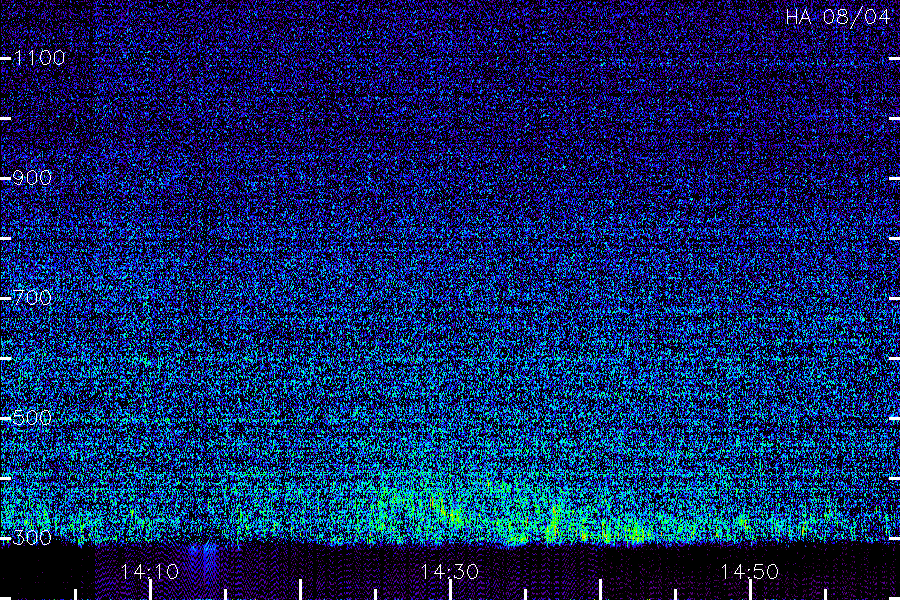Click the HA 08/04 date label
The width and height of the screenshot is (900, 600).
(x=837, y=17)
